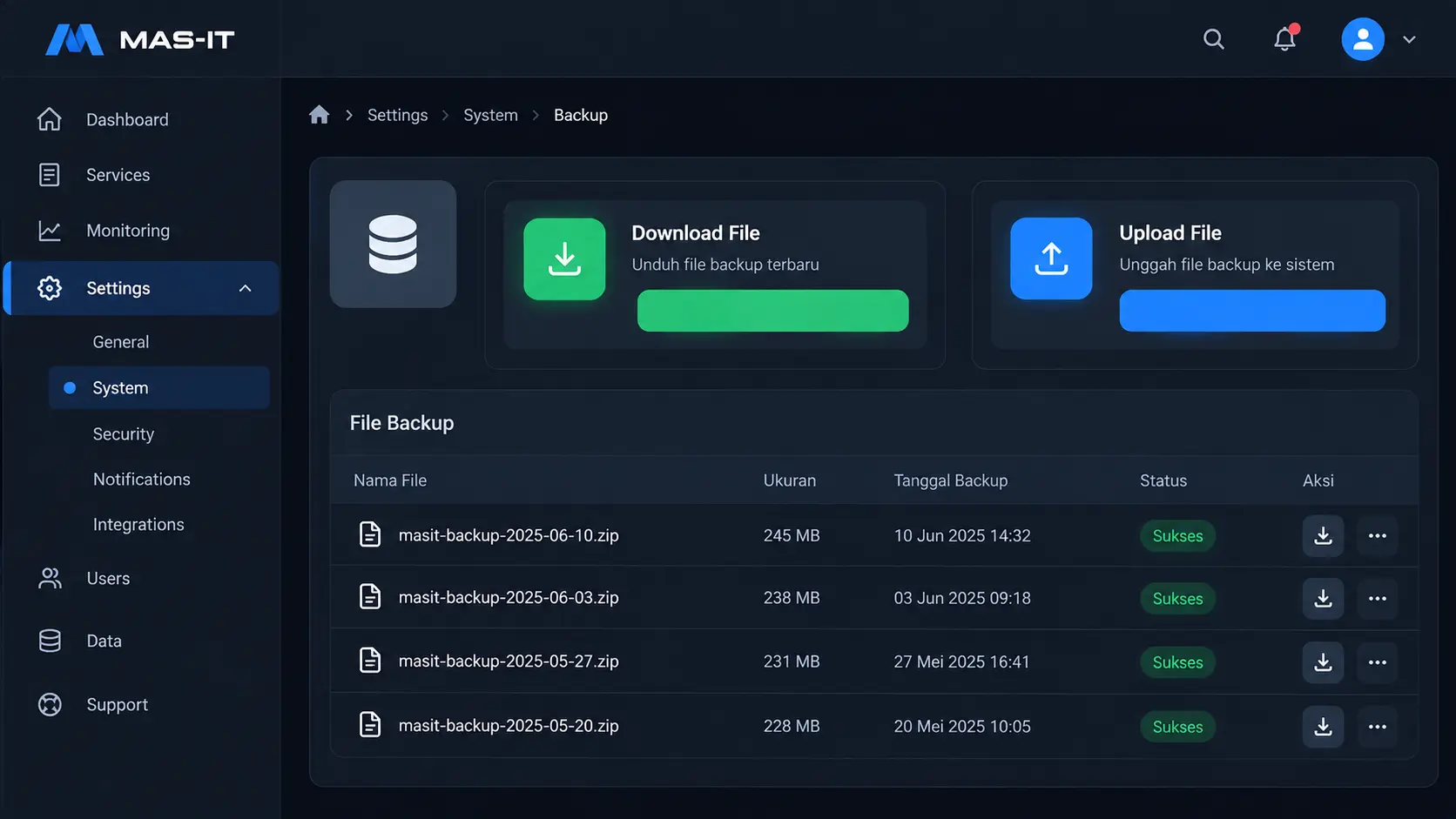Download masit-backup-2025-05-27.zip
The width and height of the screenshot is (1456, 819).
click(1323, 662)
